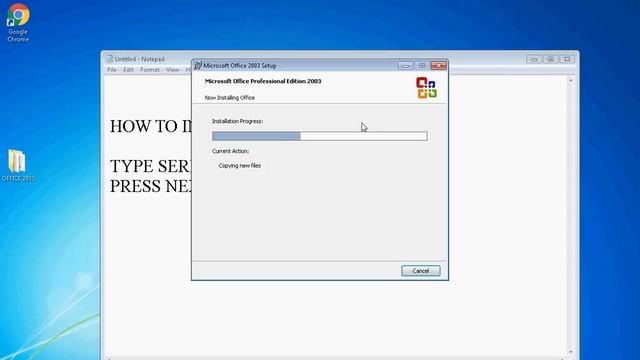Click the 'PRESS NE' line in Notepad
The image size is (640, 360).
pos(151,186)
